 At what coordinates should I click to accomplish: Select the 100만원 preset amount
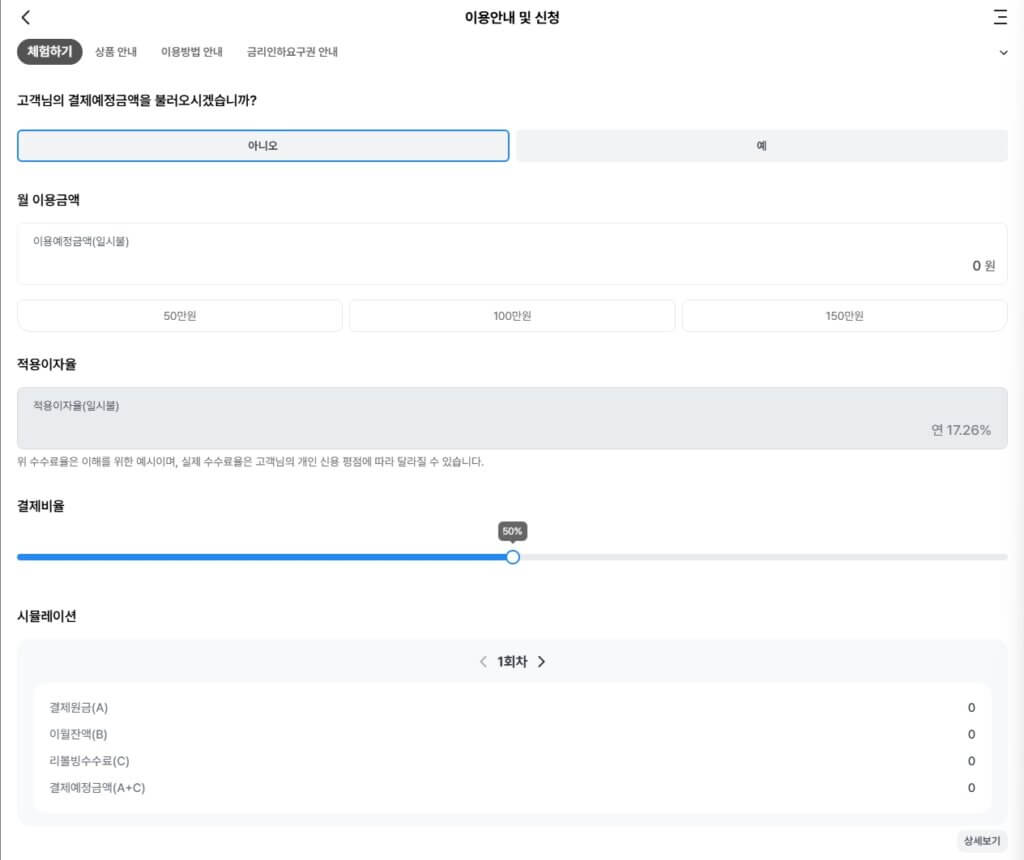[512, 316]
